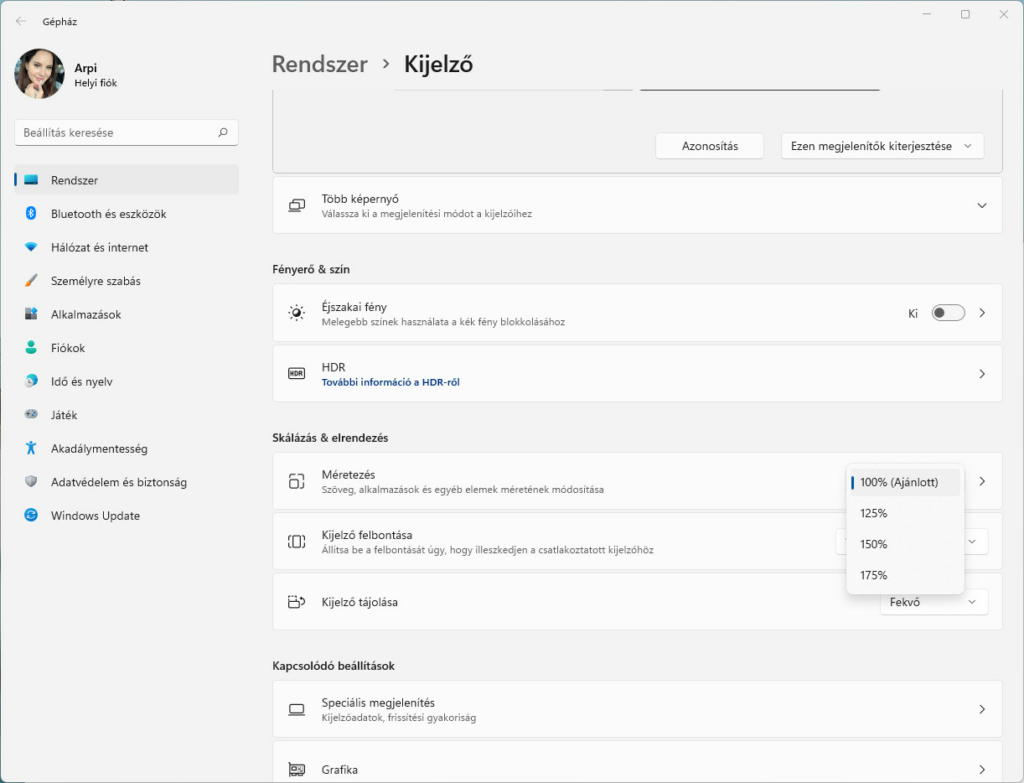The width and height of the screenshot is (1024, 783).
Task: Click the Játék controller icon
Action: pyautogui.click(x=31, y=415)
